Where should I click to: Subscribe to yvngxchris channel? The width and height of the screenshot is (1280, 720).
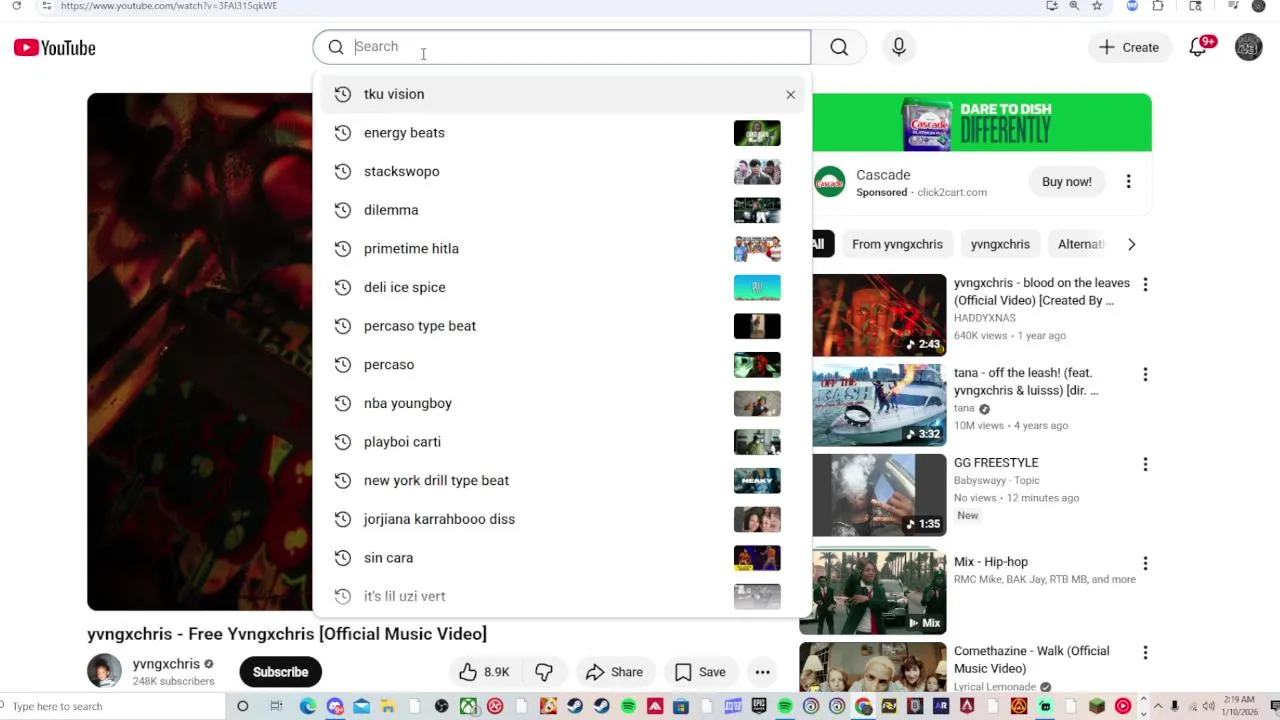280,672
